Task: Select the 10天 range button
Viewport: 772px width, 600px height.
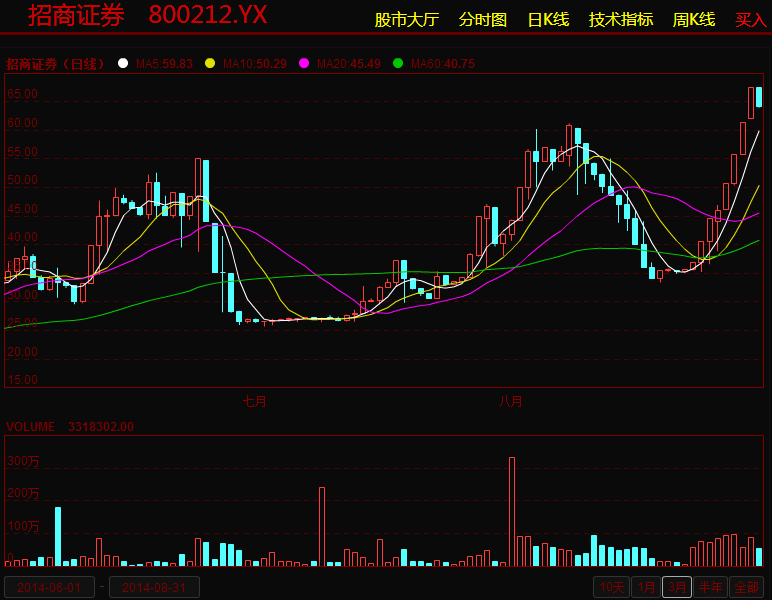Action: [611, 587]
